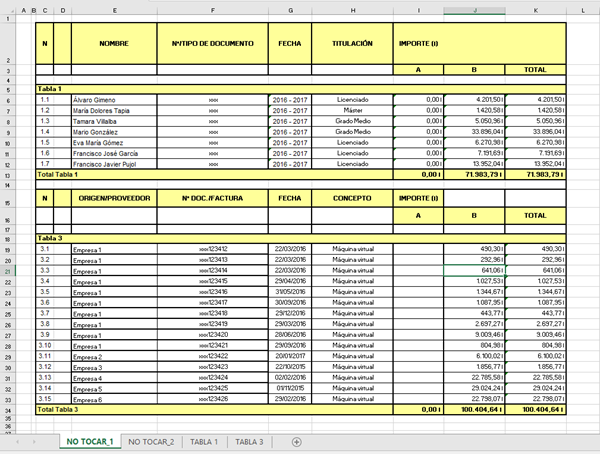Screen dimensions: 600x454
Task: Select the Empresa 3 cell
Action: [114, 367]
